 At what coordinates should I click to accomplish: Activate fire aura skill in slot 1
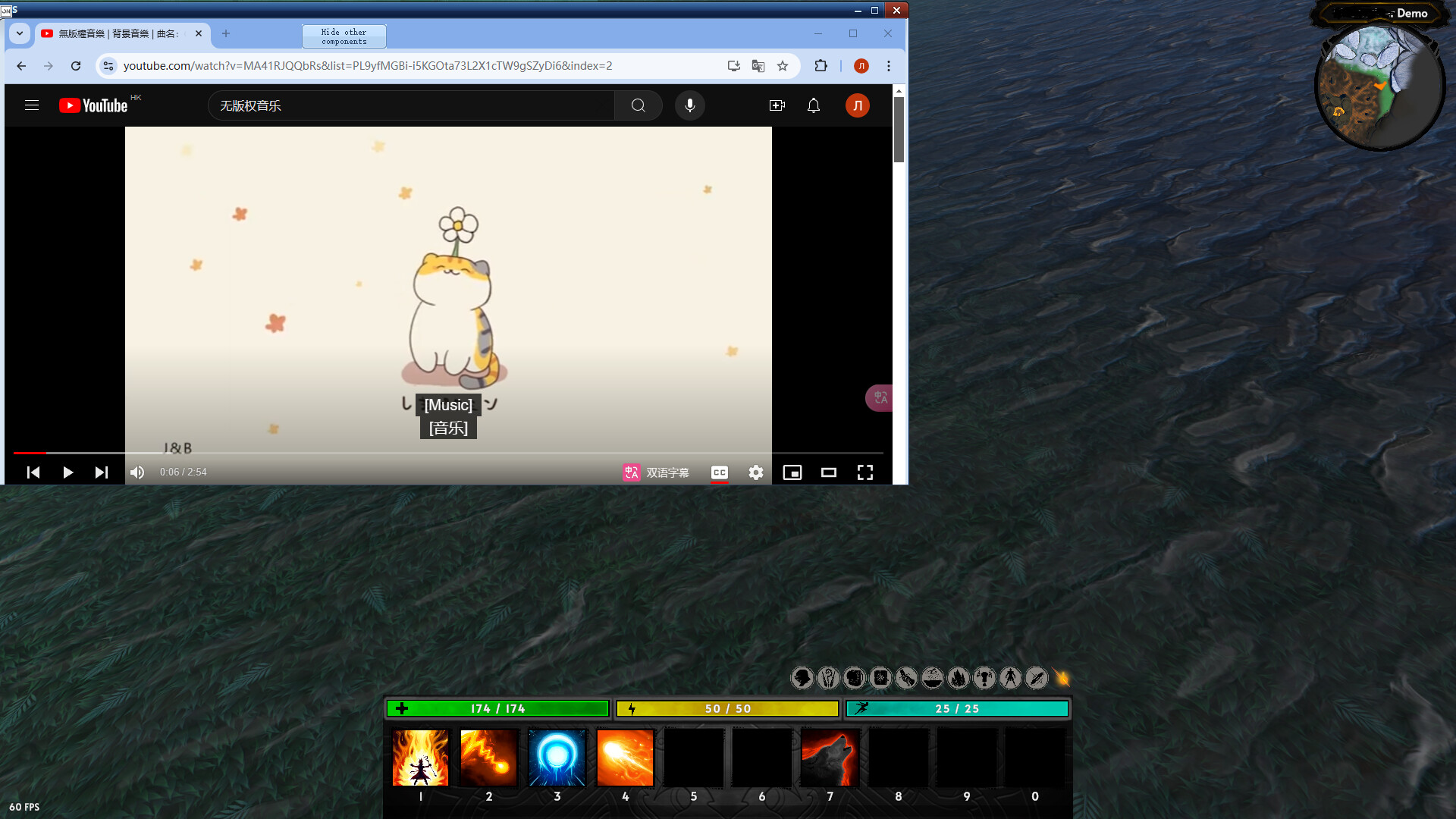(x=421, y=758)
